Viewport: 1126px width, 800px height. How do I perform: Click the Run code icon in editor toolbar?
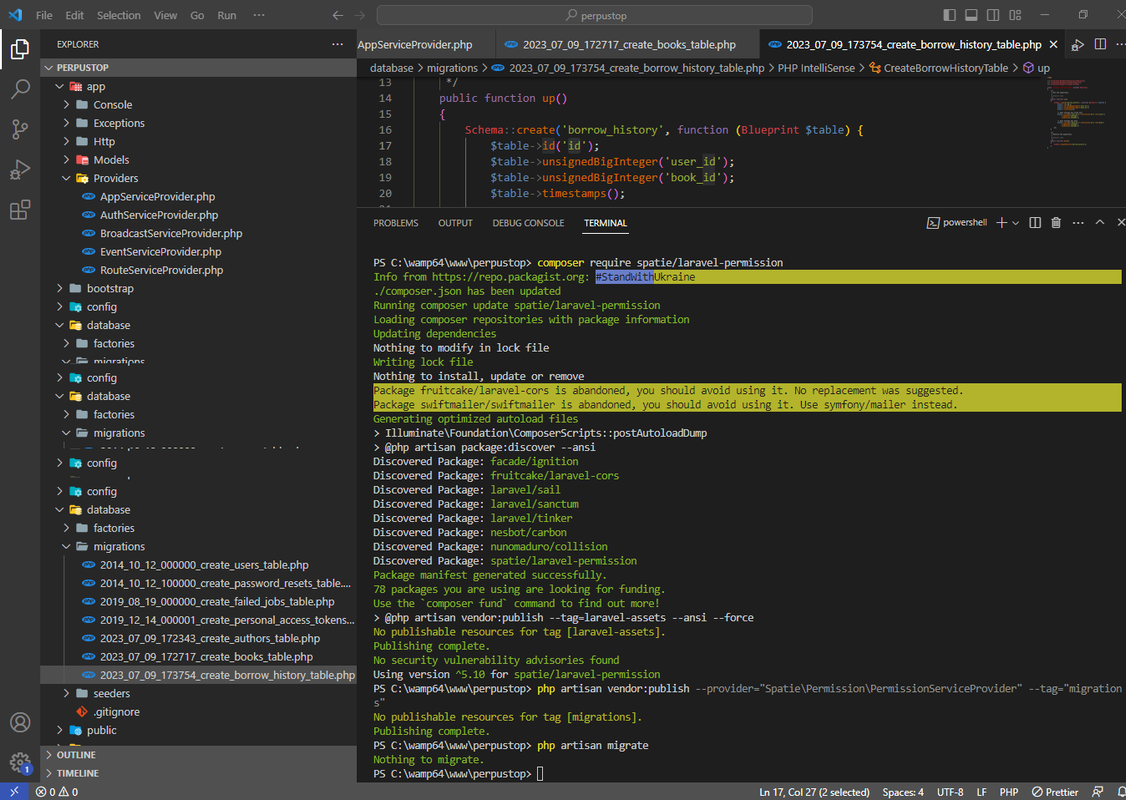(1078, 45)
